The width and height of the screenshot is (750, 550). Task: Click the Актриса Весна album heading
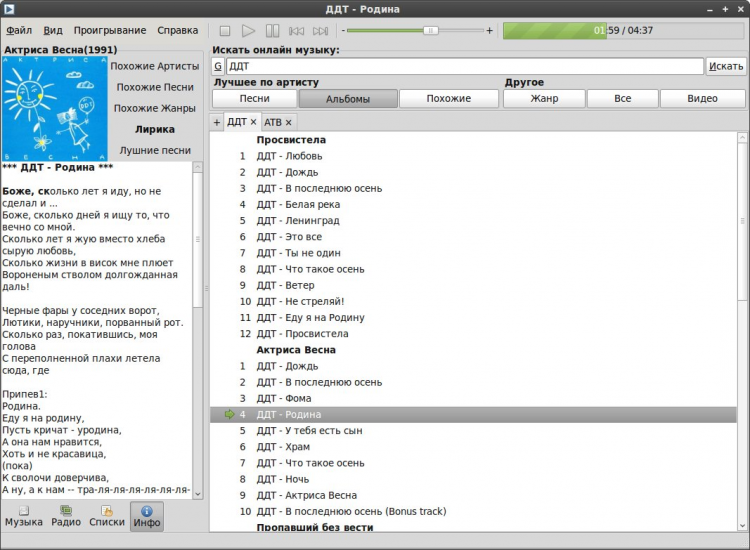tap(296, 350)
